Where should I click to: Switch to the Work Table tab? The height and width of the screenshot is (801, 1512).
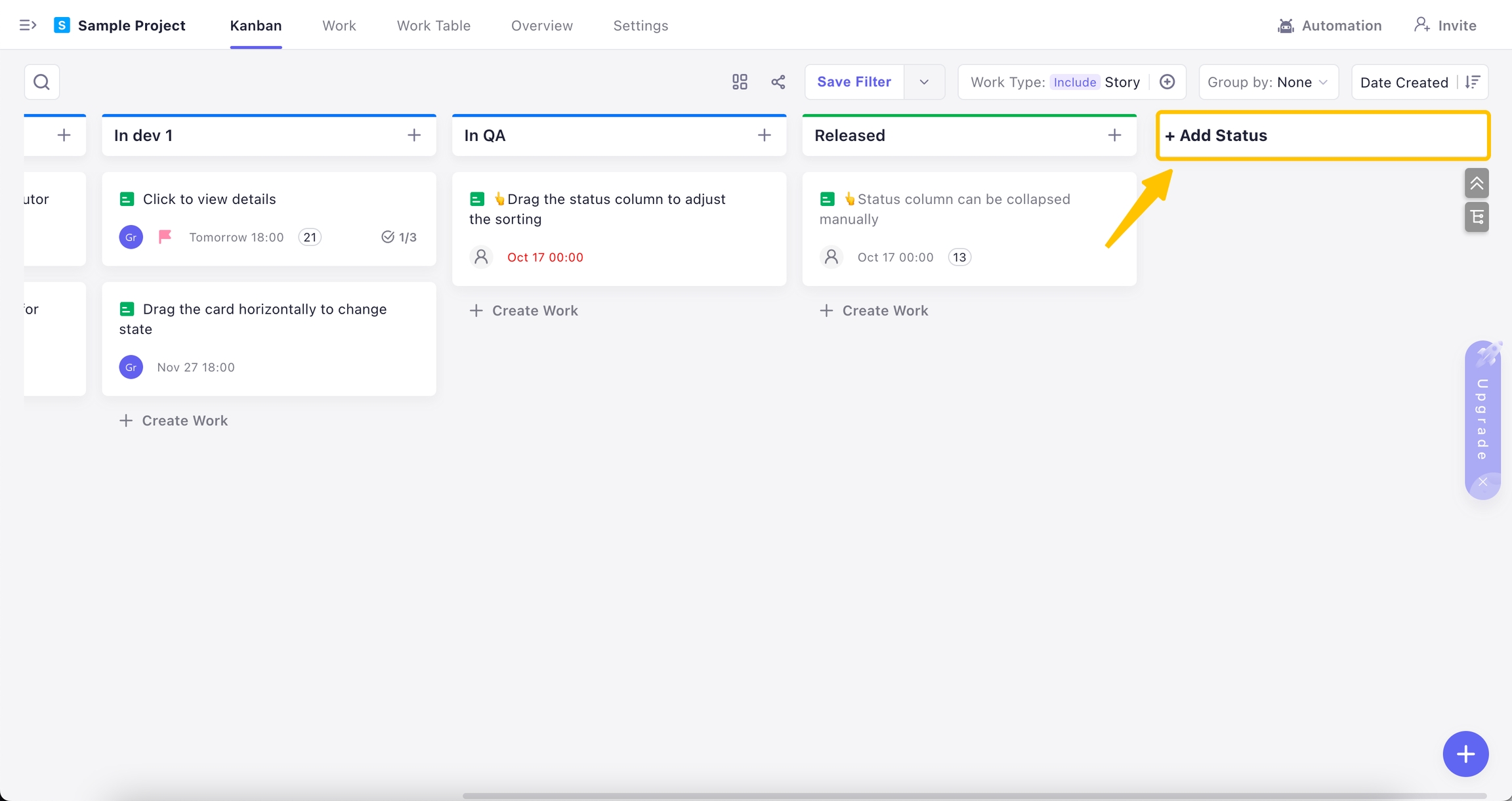point(433,26)
